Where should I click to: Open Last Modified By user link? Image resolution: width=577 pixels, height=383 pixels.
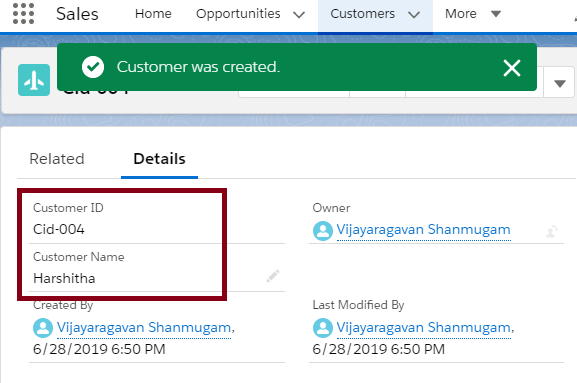(424, 327)
